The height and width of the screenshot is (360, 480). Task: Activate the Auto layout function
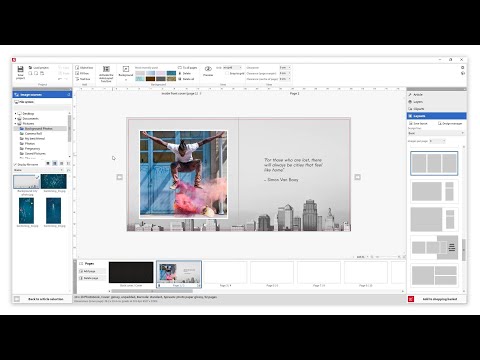click(x=106, y=74)
